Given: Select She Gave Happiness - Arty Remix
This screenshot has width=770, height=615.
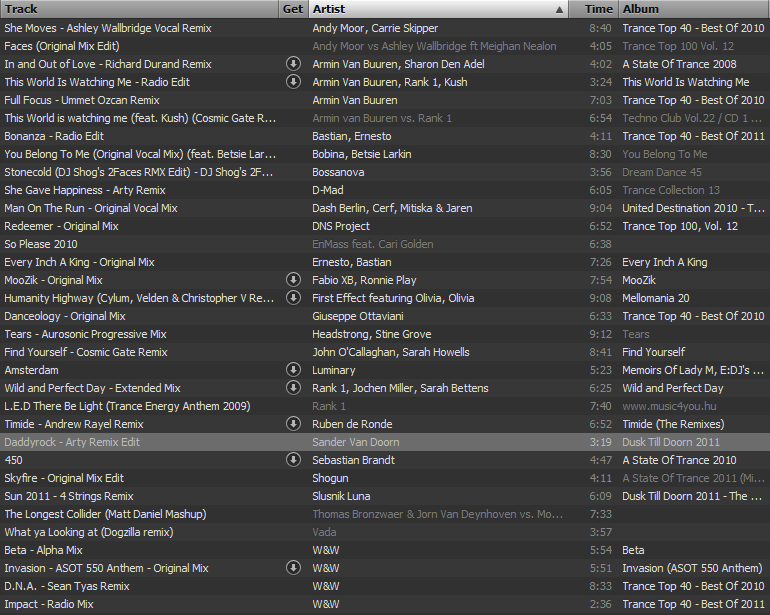Looking at the screenshot, I should 85,190.
